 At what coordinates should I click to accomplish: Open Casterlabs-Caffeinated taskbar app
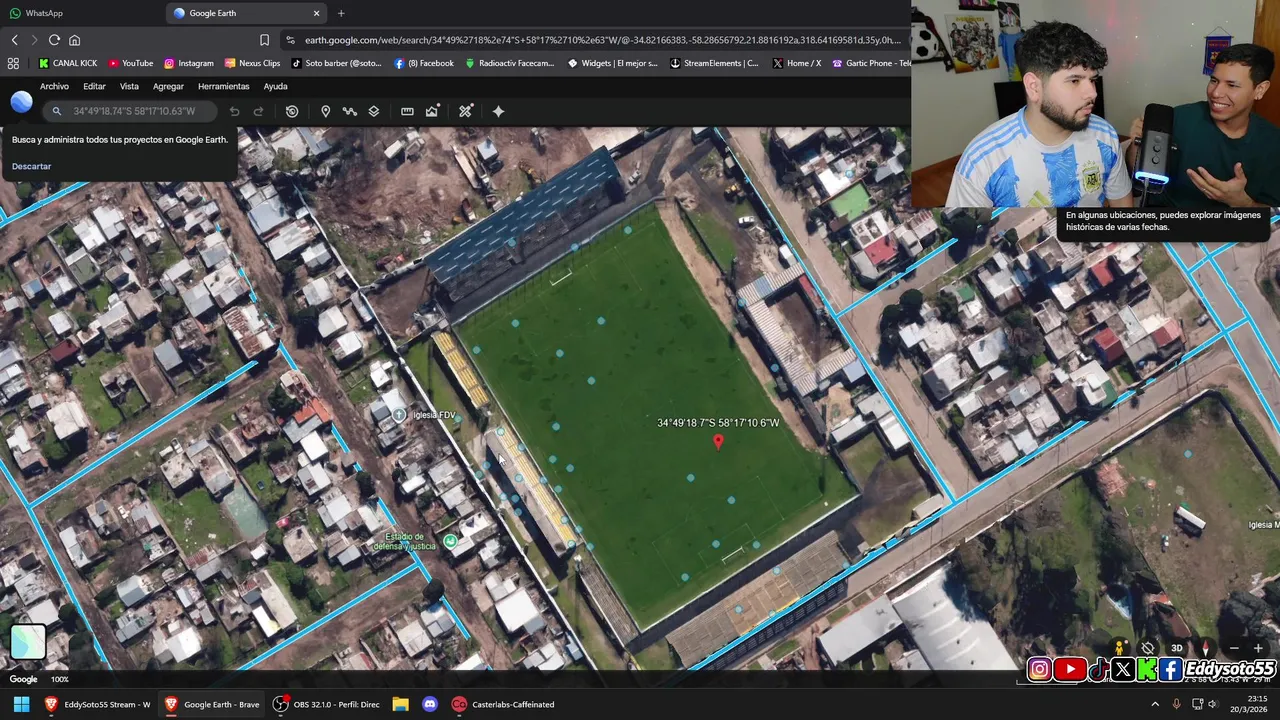(503, 704)
